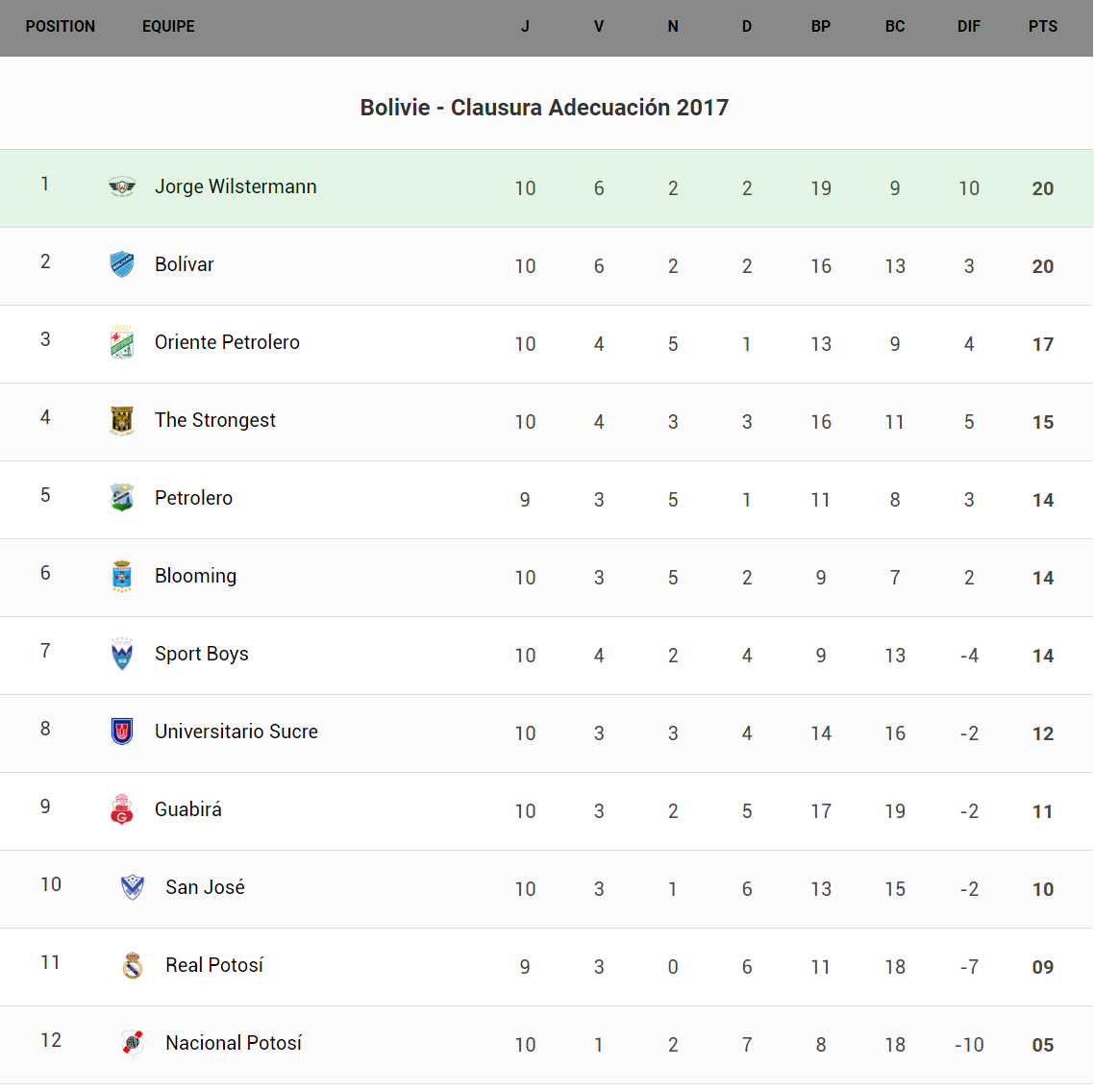The image size is (1094, 1092).
Task: Click the San José team crest
Action: 133,887
